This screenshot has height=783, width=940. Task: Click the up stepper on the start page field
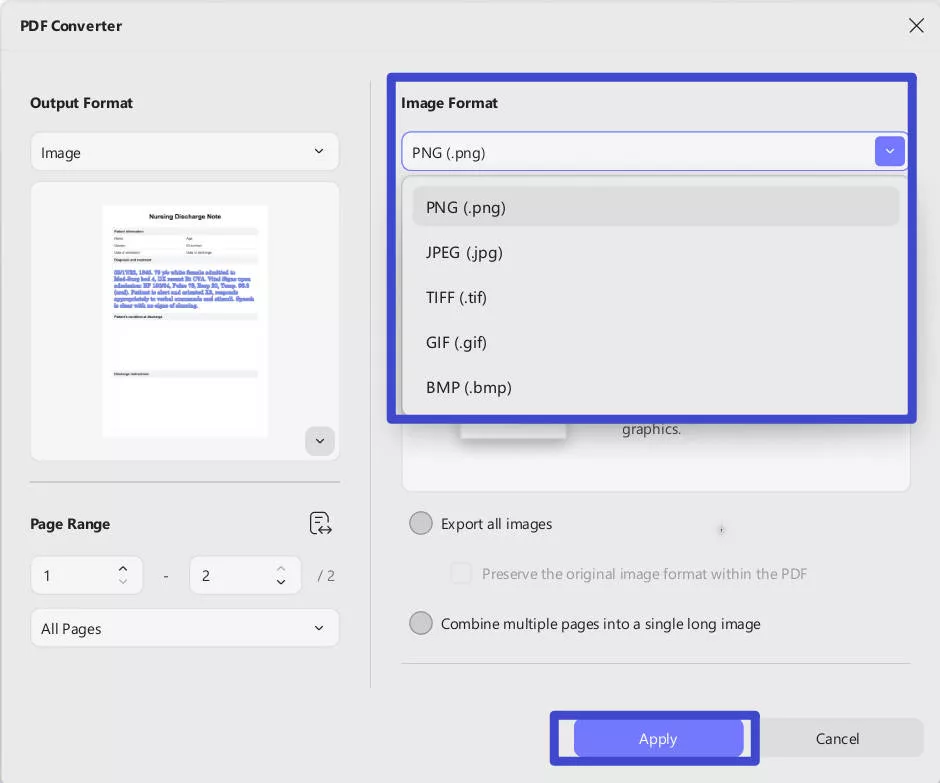(122, 568)
